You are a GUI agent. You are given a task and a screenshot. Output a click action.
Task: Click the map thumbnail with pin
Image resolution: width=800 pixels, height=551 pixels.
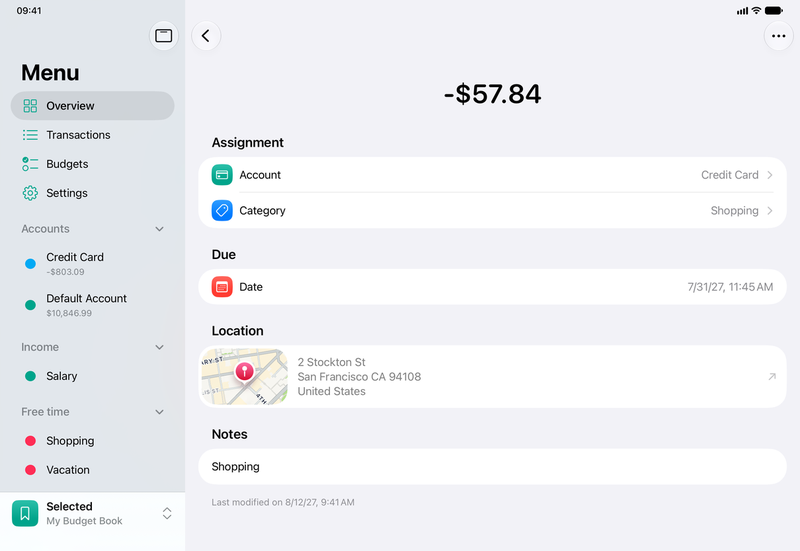[244, 377]
